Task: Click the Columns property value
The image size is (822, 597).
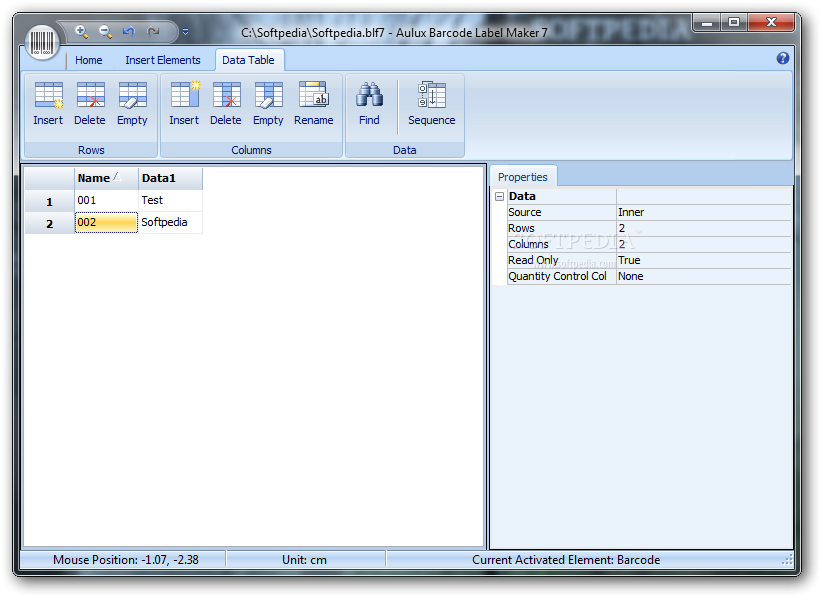Action: point(704,244)
